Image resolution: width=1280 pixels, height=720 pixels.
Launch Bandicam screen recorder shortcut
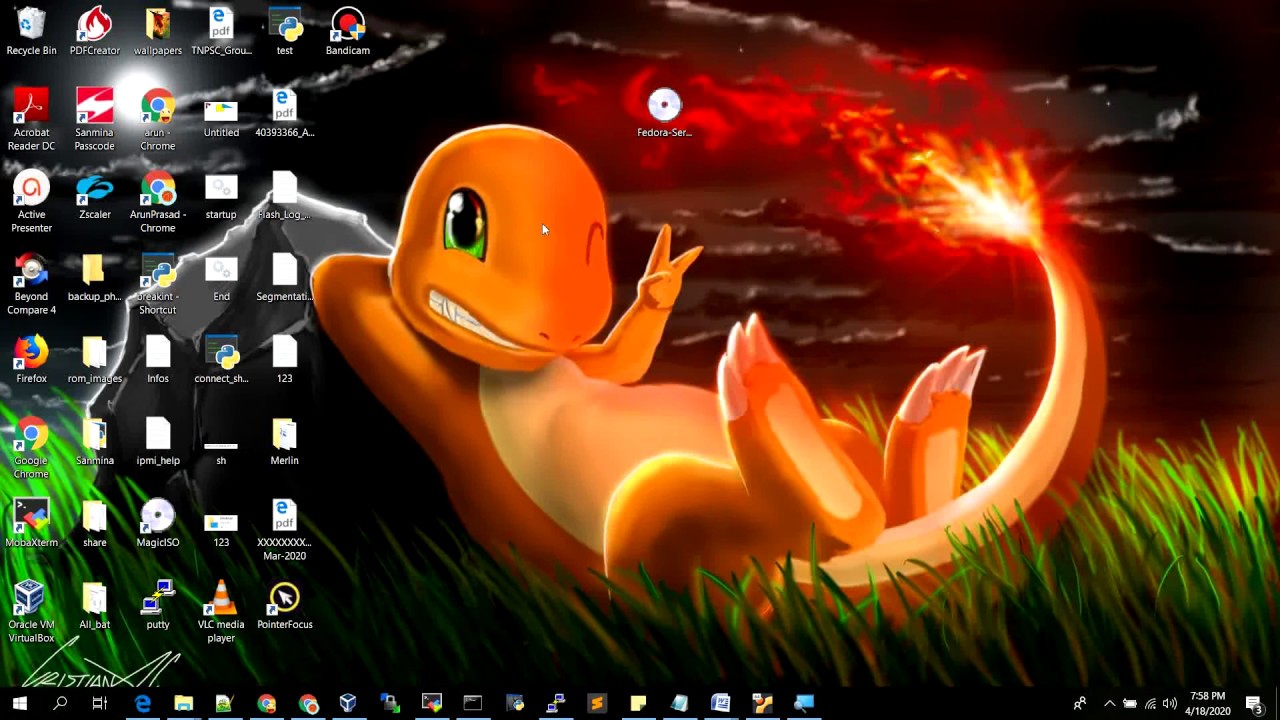(x=348, y=31)
